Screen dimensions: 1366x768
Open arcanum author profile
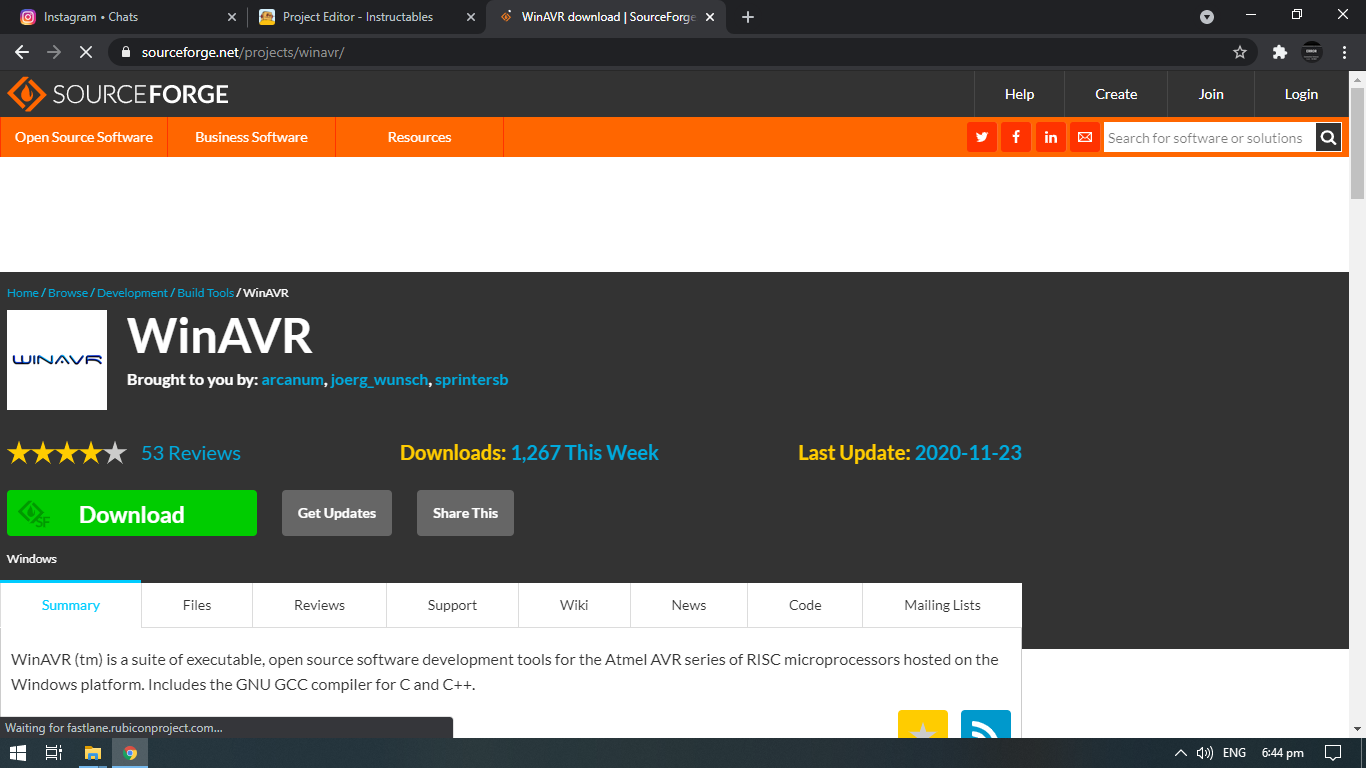(293, 380)
